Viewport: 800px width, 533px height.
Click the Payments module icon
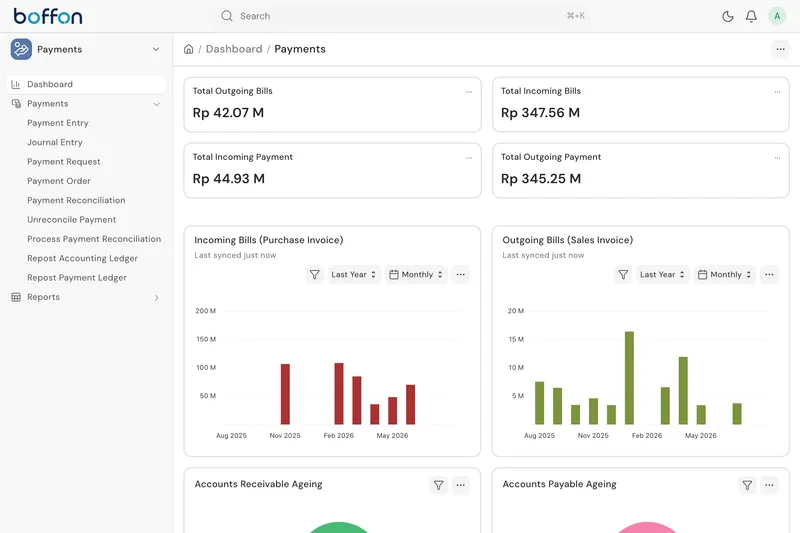click(x=21, y=49)
